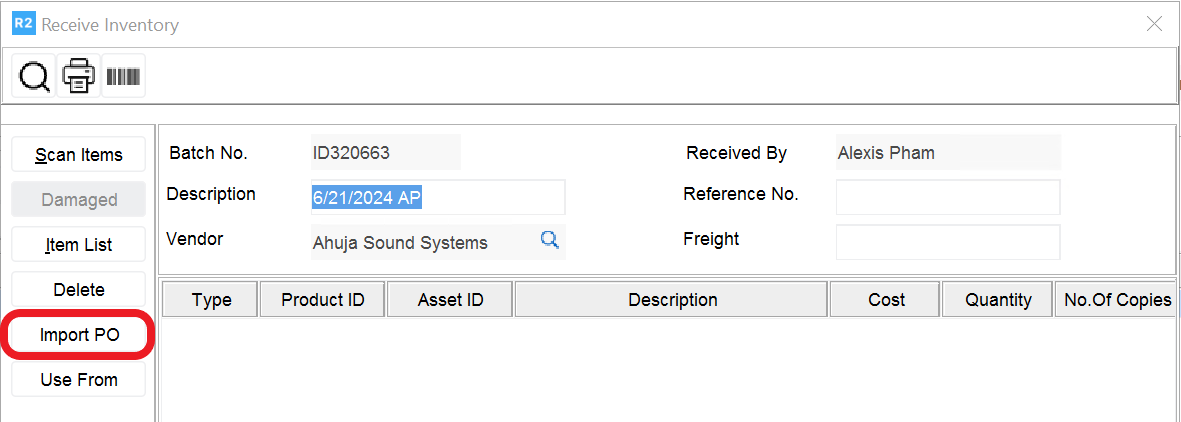Click the Delete button
This screenshot has height=422, width=1181.
79,290
